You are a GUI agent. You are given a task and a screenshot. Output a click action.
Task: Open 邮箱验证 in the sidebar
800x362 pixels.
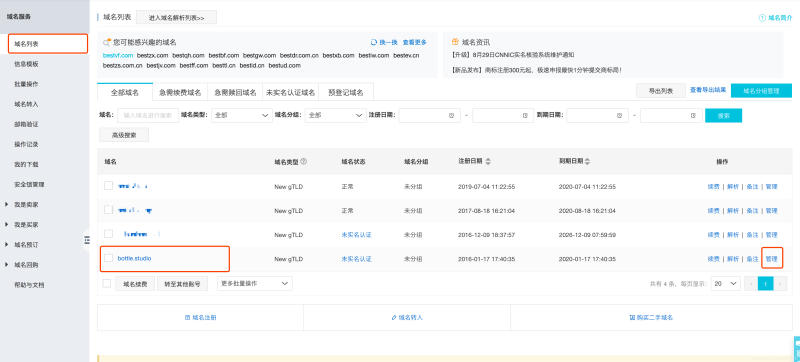pos(27,124)
